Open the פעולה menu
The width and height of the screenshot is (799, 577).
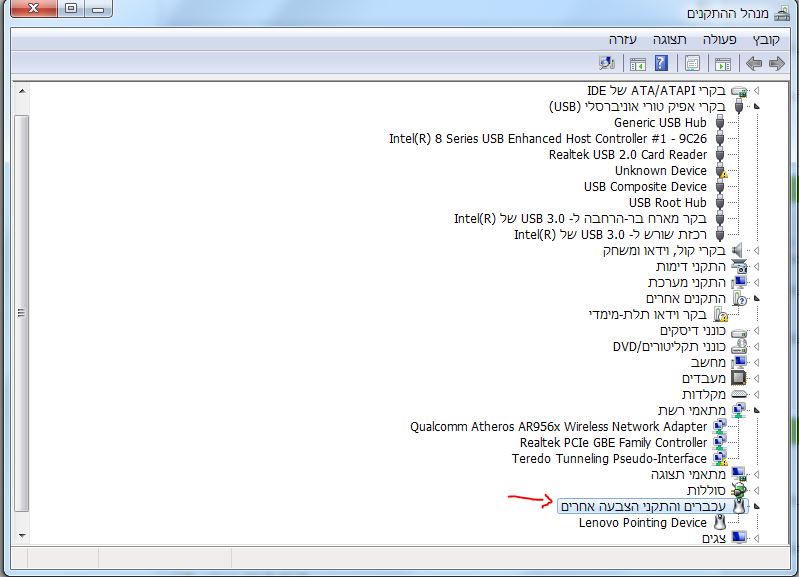(x=720, y=39)
